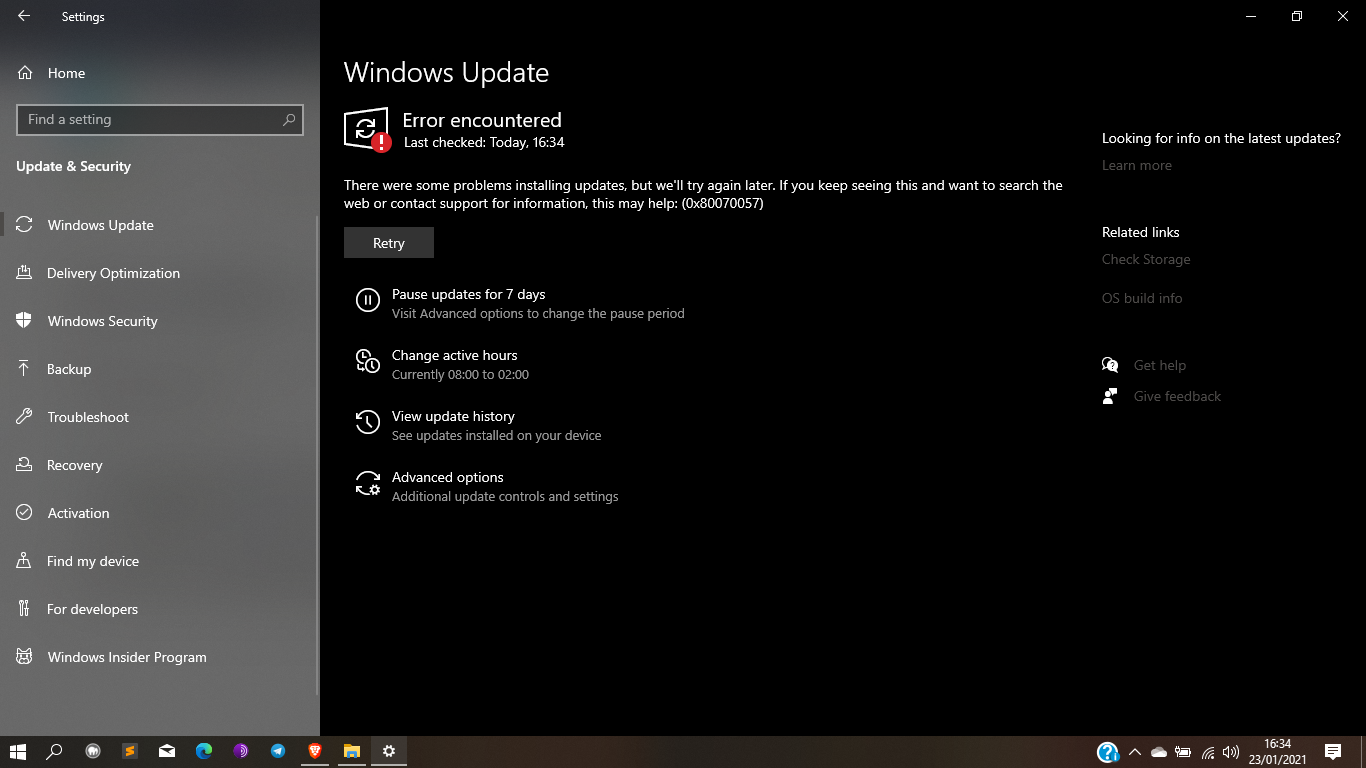Click Get help link

[x=1160, y=365]
